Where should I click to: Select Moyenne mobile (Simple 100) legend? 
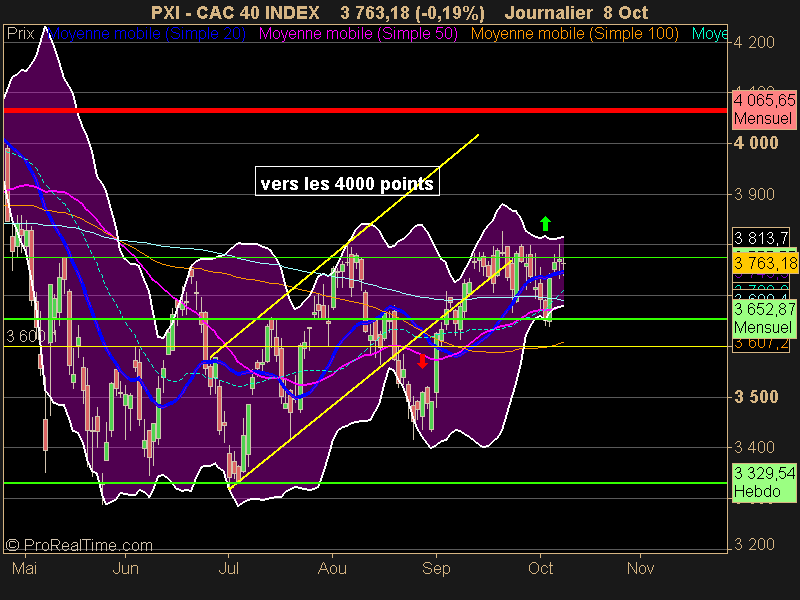[x=574, y=34]
